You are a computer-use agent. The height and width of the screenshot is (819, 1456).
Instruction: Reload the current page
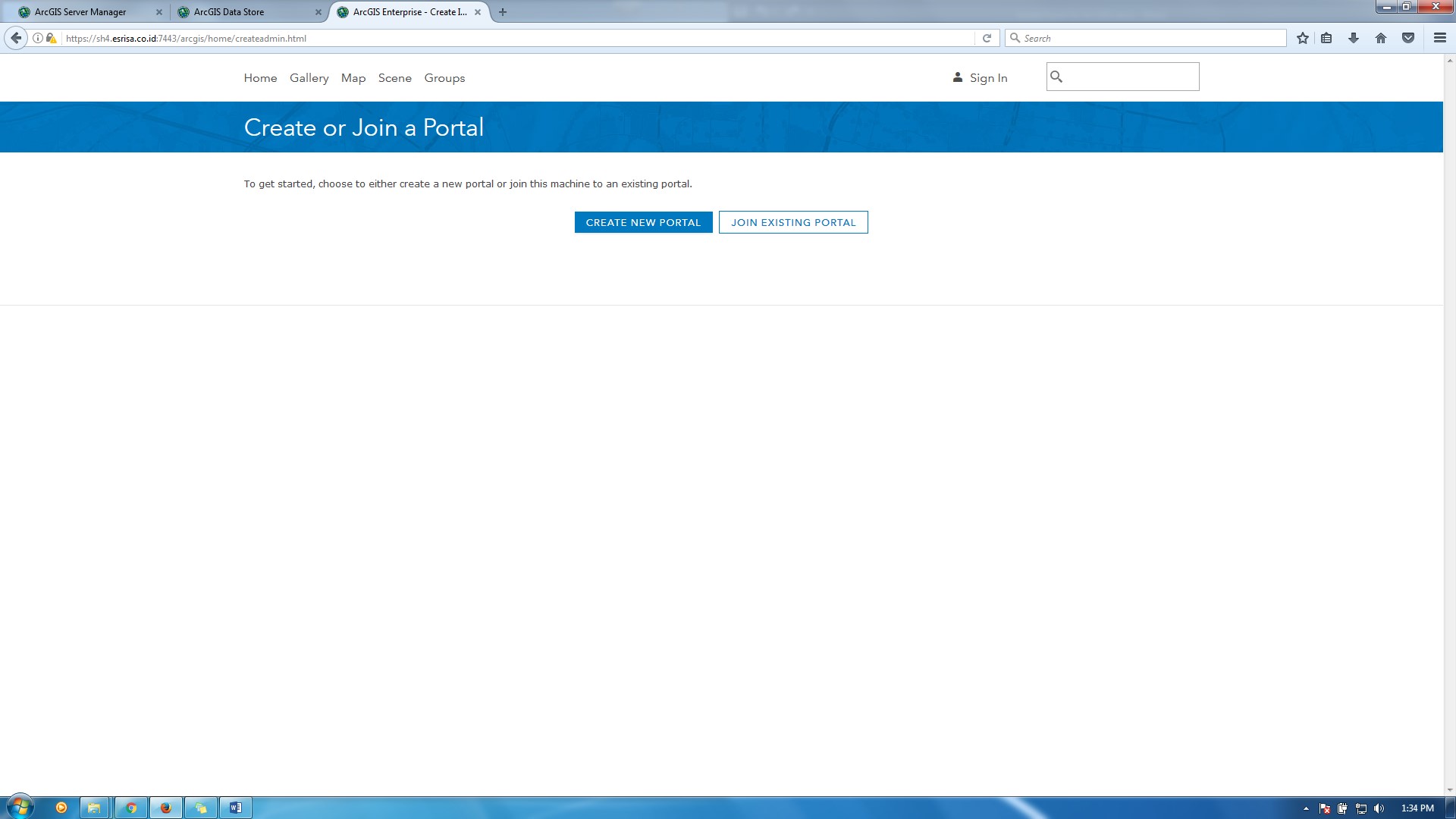click(x=987, y=38)
